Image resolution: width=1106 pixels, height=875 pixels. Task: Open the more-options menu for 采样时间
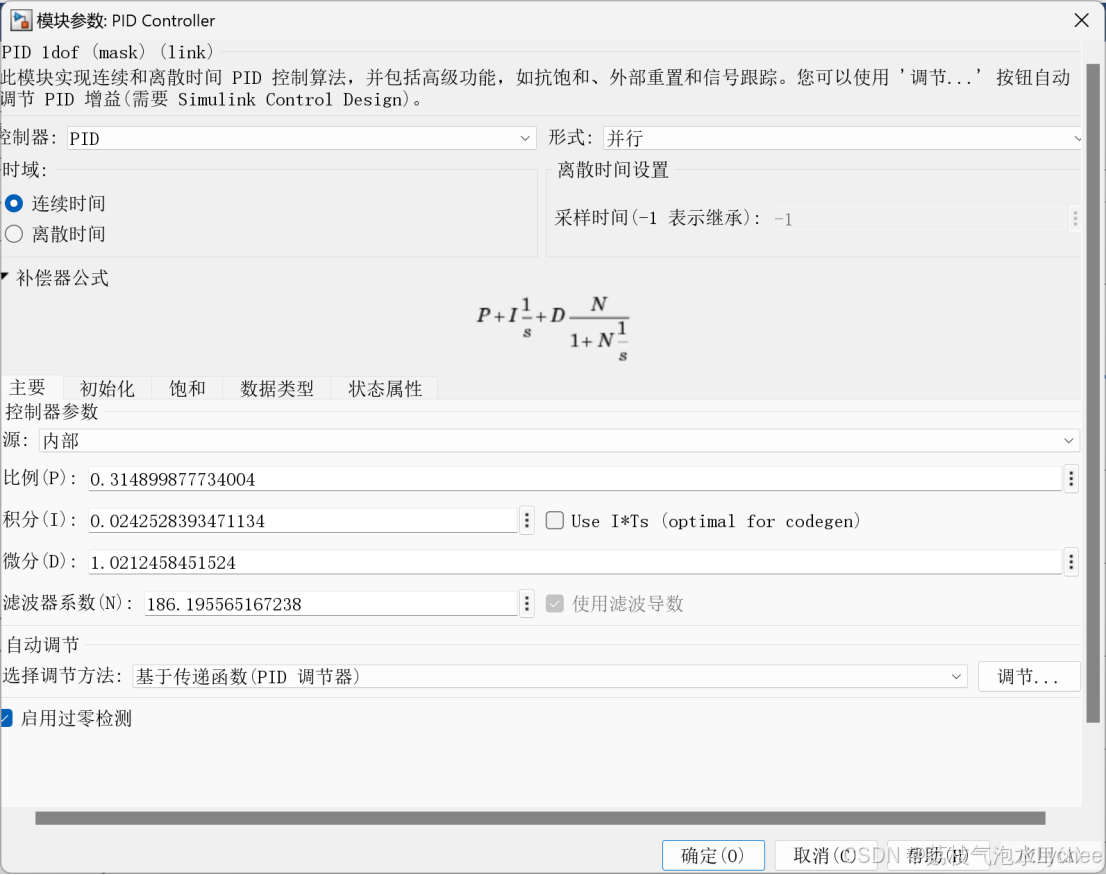[x=1074, y=219]
